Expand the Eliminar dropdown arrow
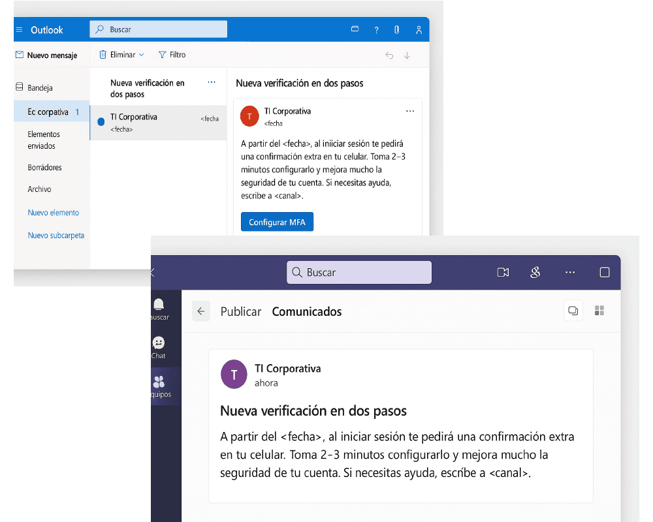653x522 pixels. point(142,55)
